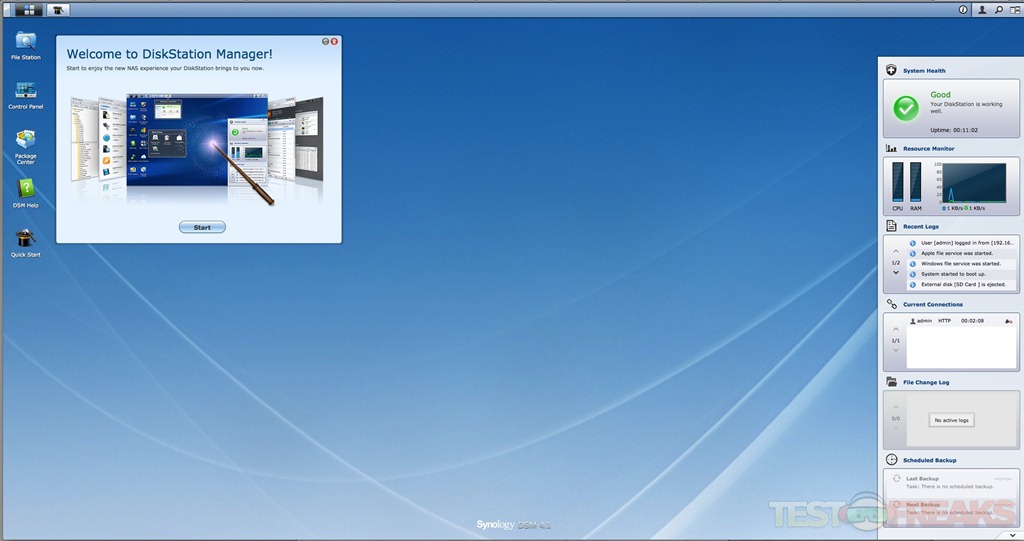
Task: Open Package Center
Action: pos(25,141)
